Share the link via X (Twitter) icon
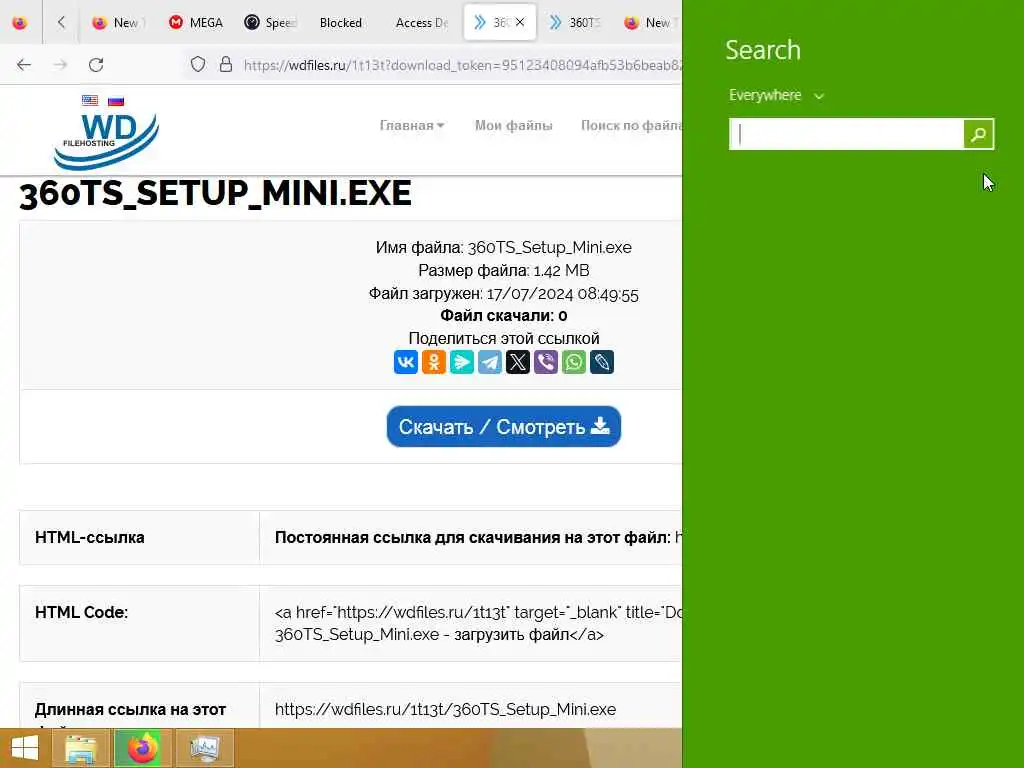1024x768 pixels. pyautogui.click(x=518, y=362)
